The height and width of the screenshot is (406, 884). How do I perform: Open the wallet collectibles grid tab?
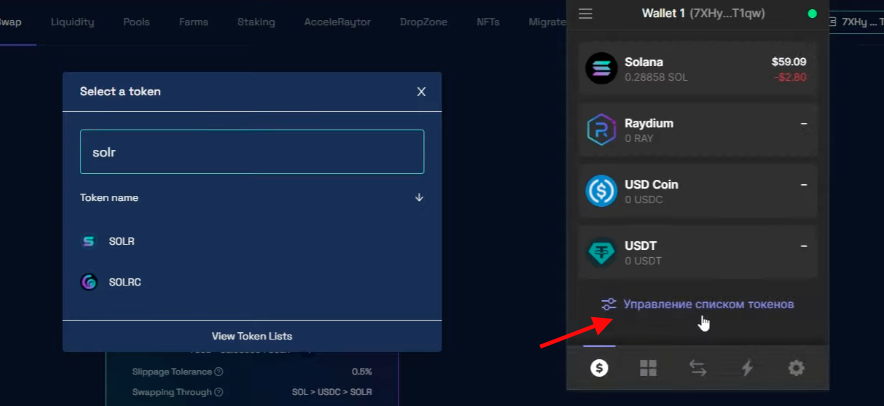(x=648, y=368)
